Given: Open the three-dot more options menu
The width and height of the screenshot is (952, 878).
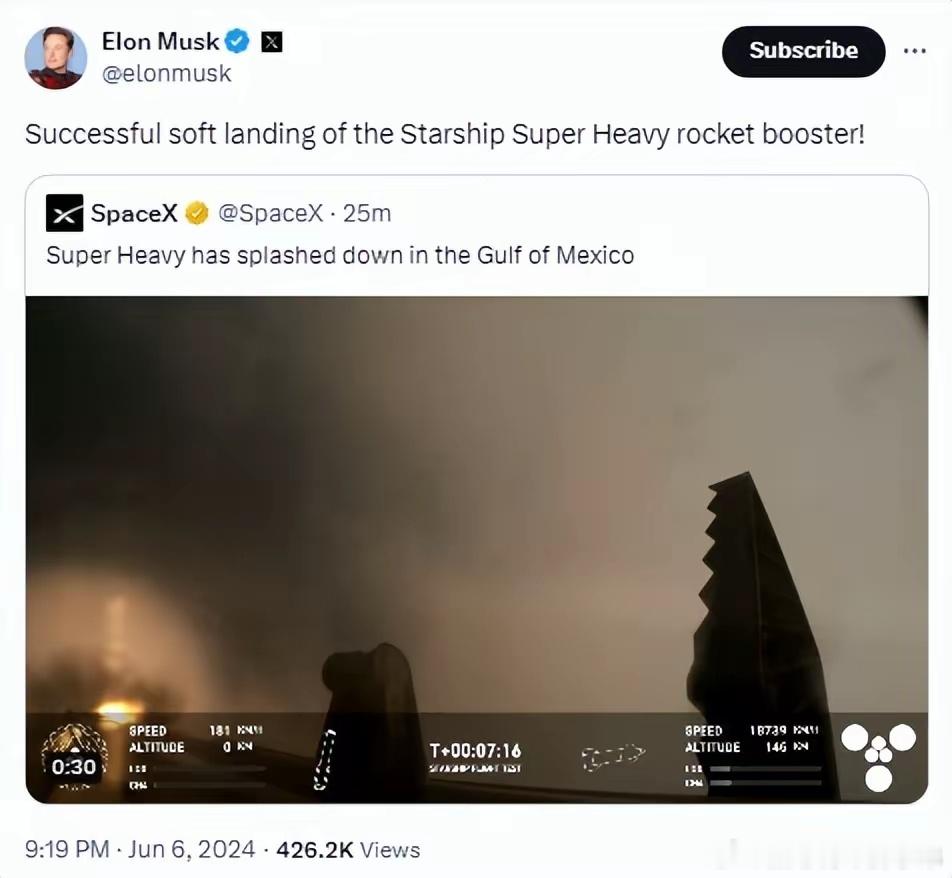Looking at the screenshot, I should click(x=914, y=51).
